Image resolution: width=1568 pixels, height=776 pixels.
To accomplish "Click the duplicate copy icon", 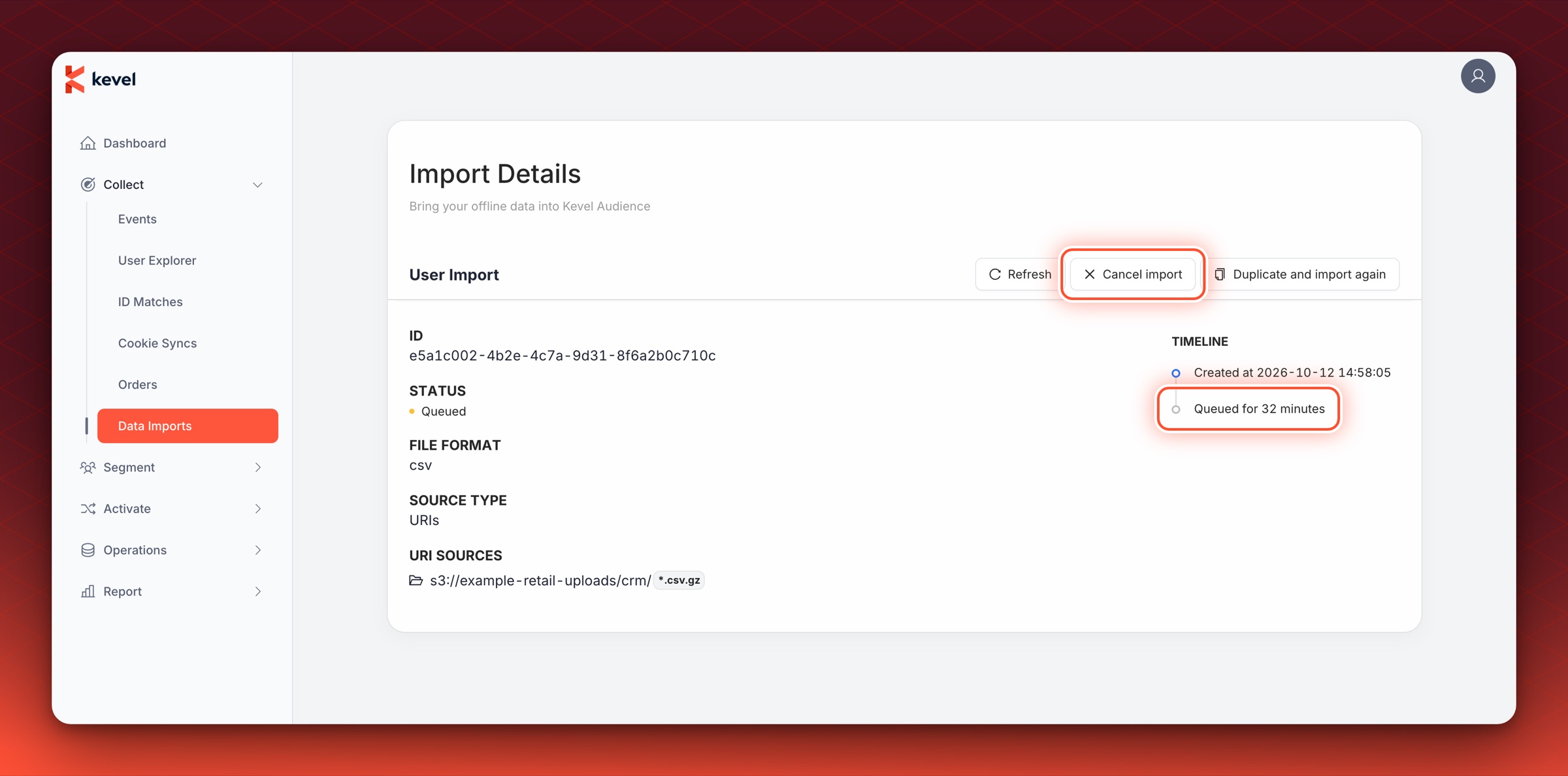I will [1220, 275].
